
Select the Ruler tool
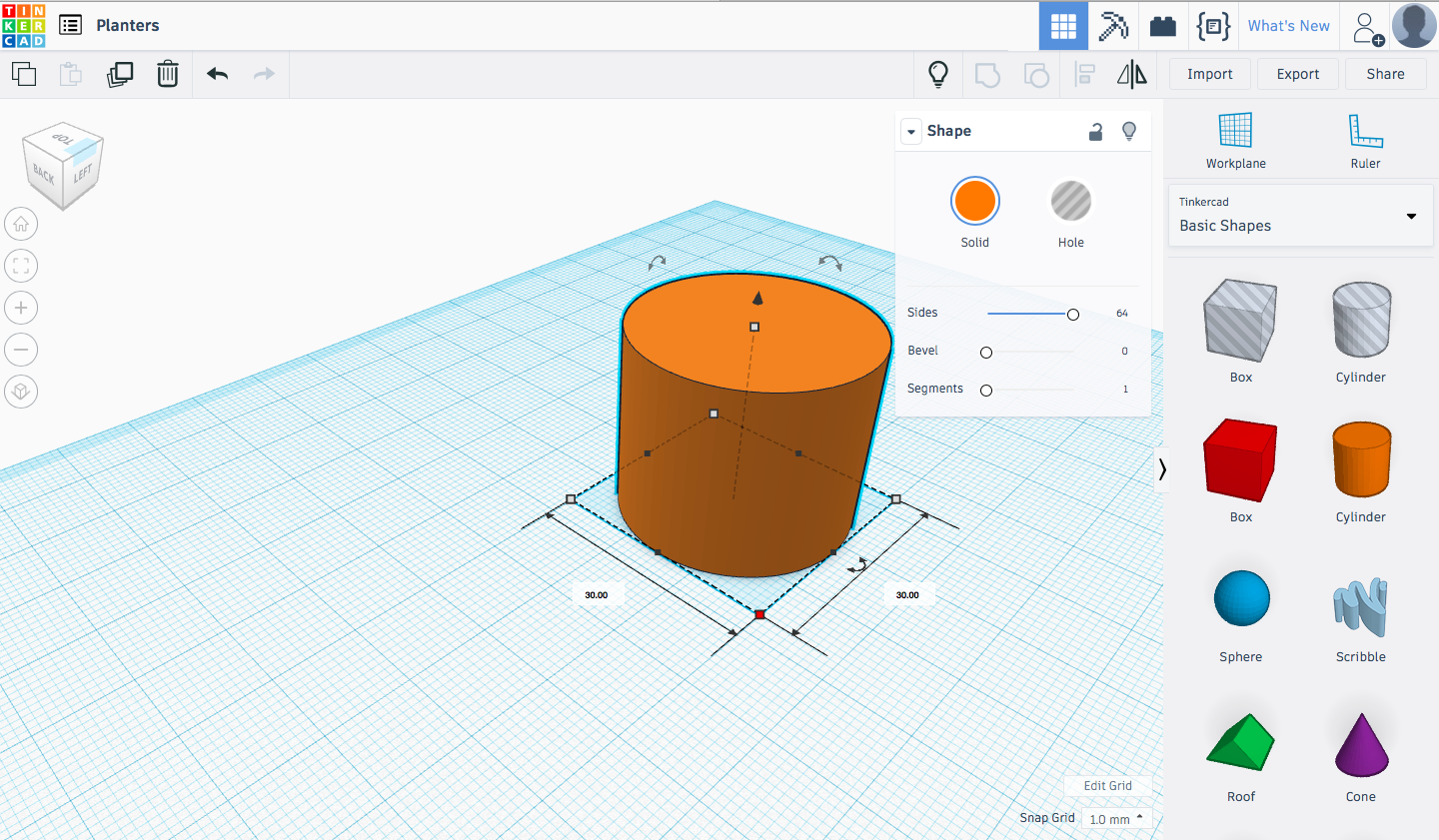(1365, 140)
